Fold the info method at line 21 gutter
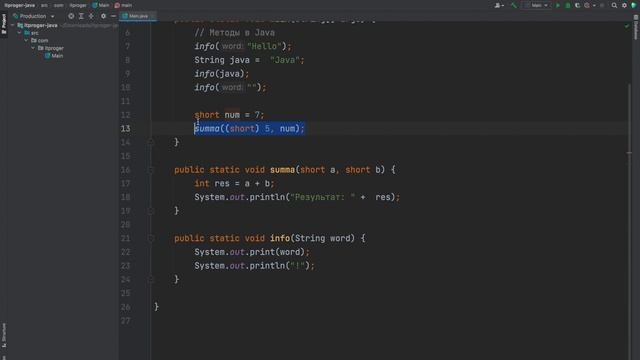 (150, 238)
